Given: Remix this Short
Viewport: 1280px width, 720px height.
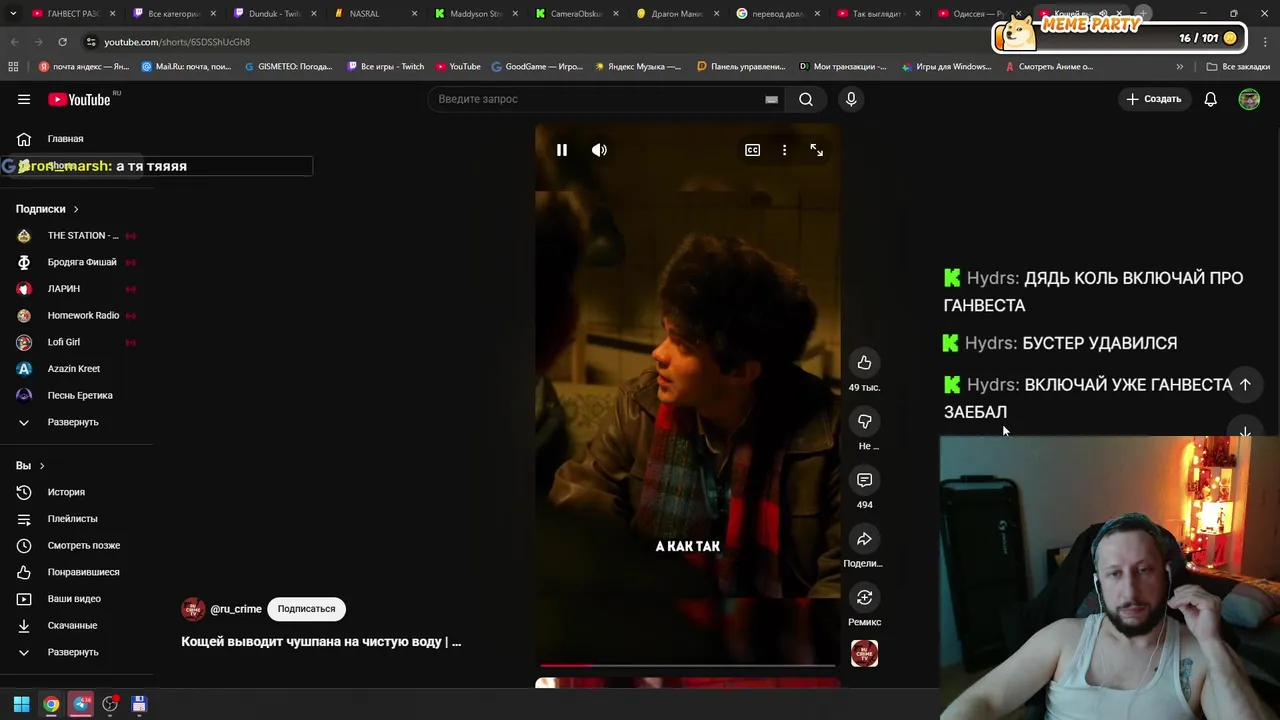Looking at the screenshot, I should pos(864,597).
